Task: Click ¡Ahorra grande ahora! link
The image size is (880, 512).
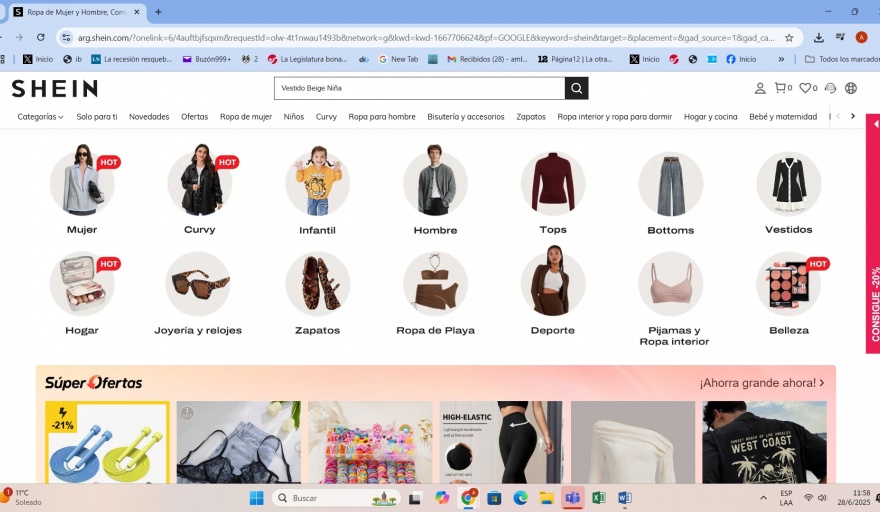Action: 762,383
